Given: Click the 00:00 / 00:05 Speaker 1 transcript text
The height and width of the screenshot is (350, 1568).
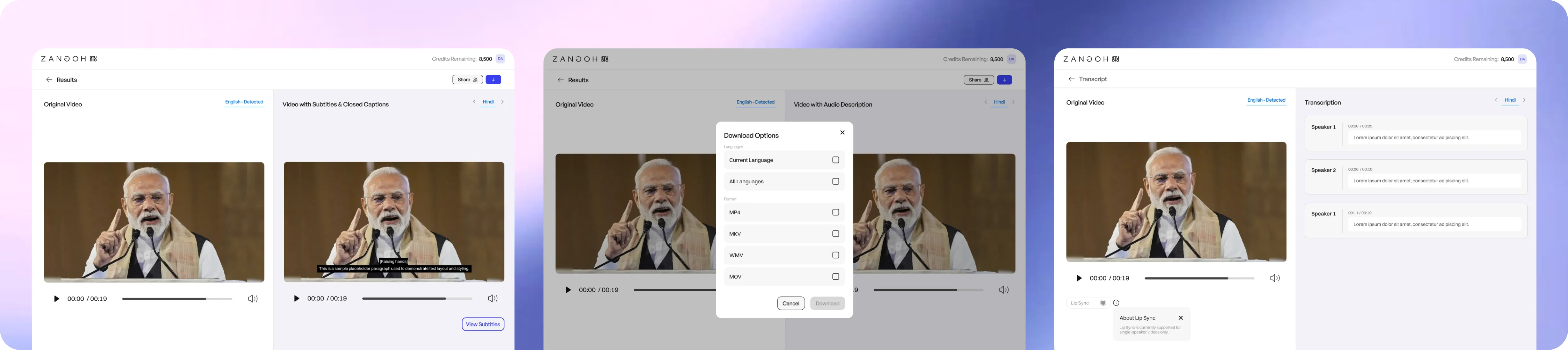Looking at the screenshot, I should coord(1433,137).
